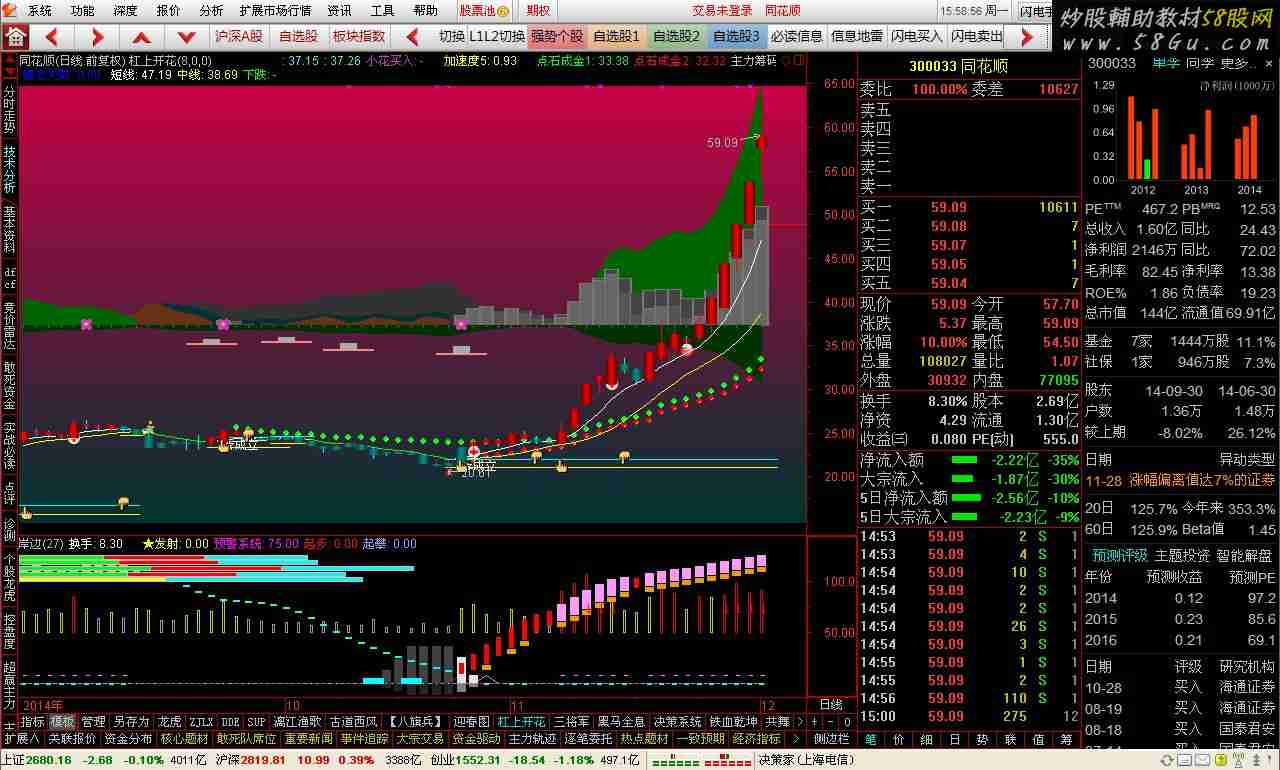Select 强势个股 toolbar button
The height and width of the screenshot is (770, 1280).
557,36
